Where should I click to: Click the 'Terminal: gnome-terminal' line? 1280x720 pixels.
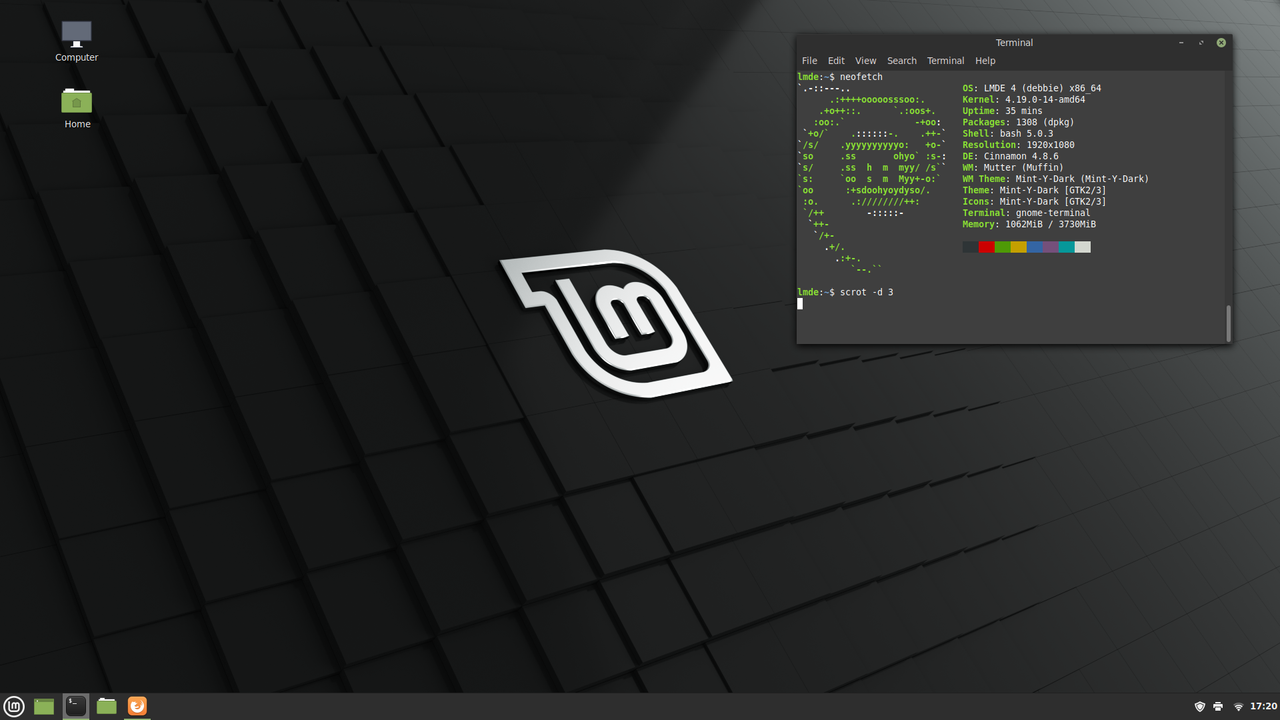point(1027,213)
